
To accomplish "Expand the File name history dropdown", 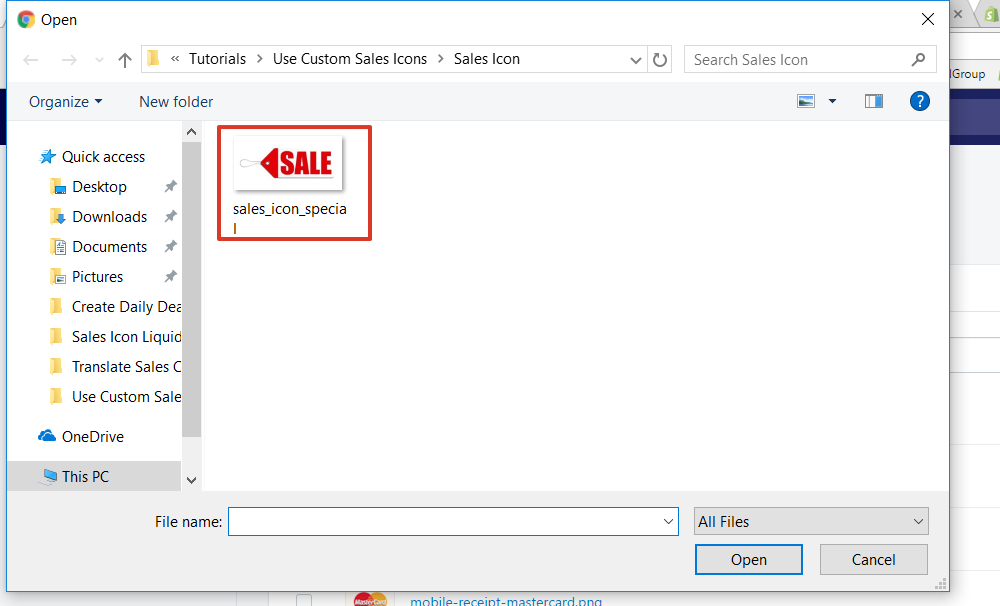I will click(x=667, y=521).
